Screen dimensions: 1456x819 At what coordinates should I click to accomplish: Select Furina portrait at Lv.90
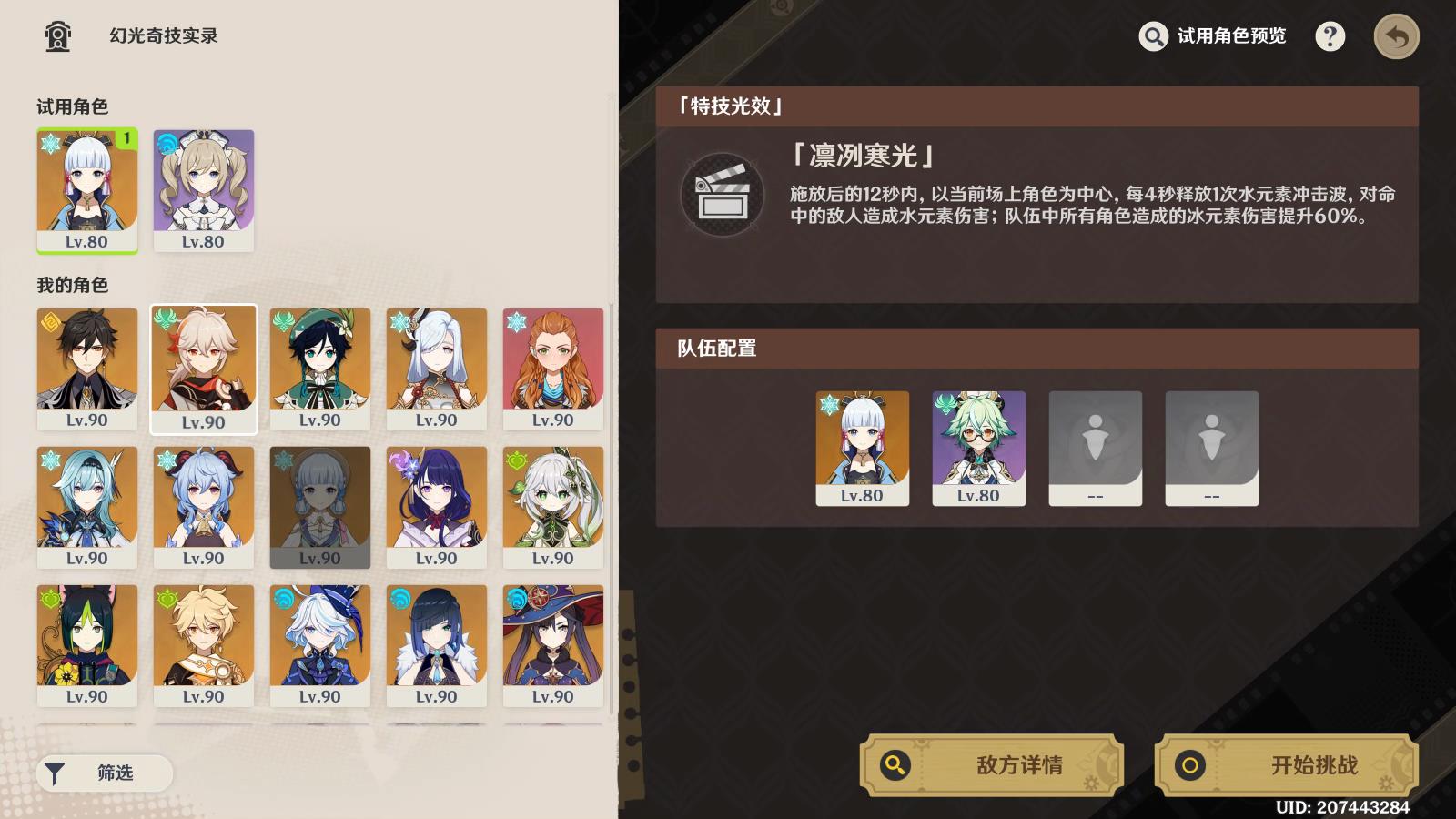[320, 645]
